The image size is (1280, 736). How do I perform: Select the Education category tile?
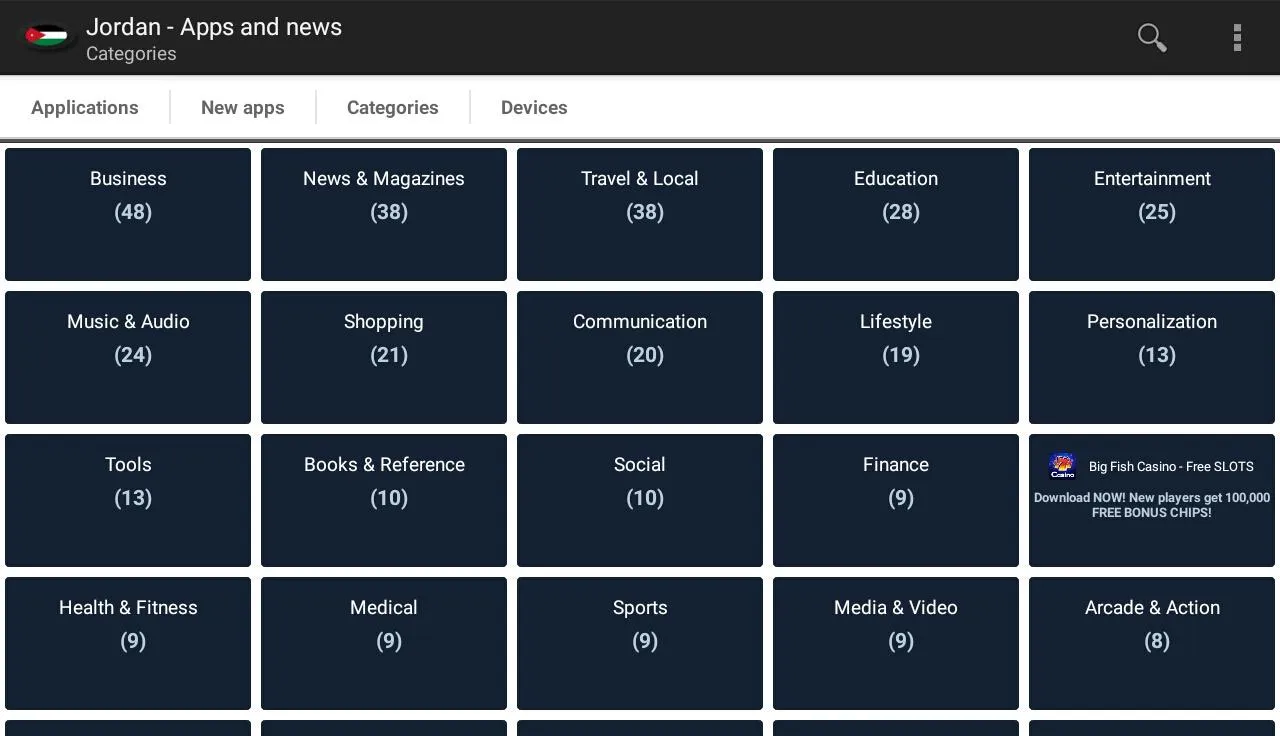click(896, 214)
